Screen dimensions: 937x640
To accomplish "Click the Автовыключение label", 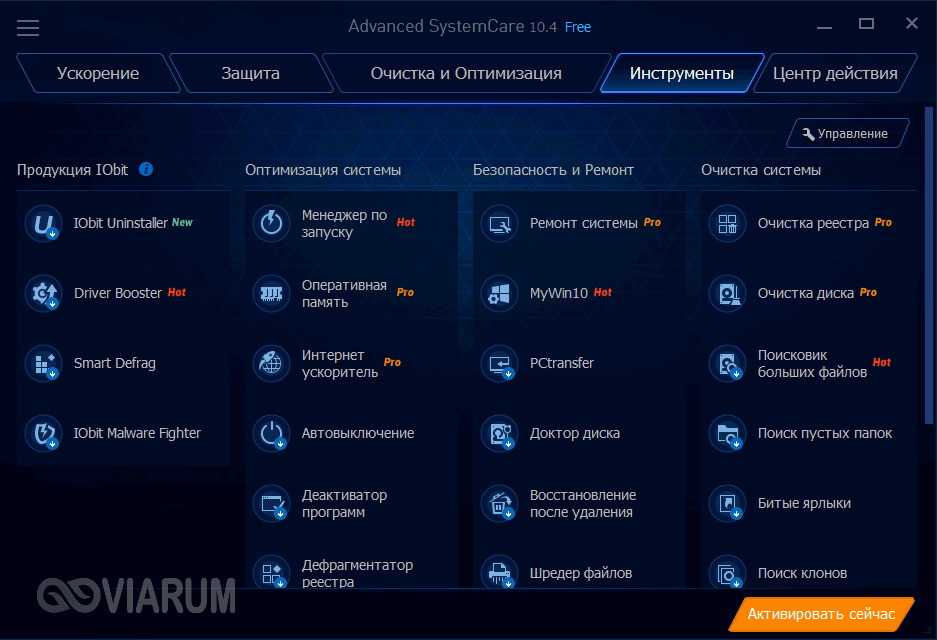I will pyautogui.click(x=358, y=433).
